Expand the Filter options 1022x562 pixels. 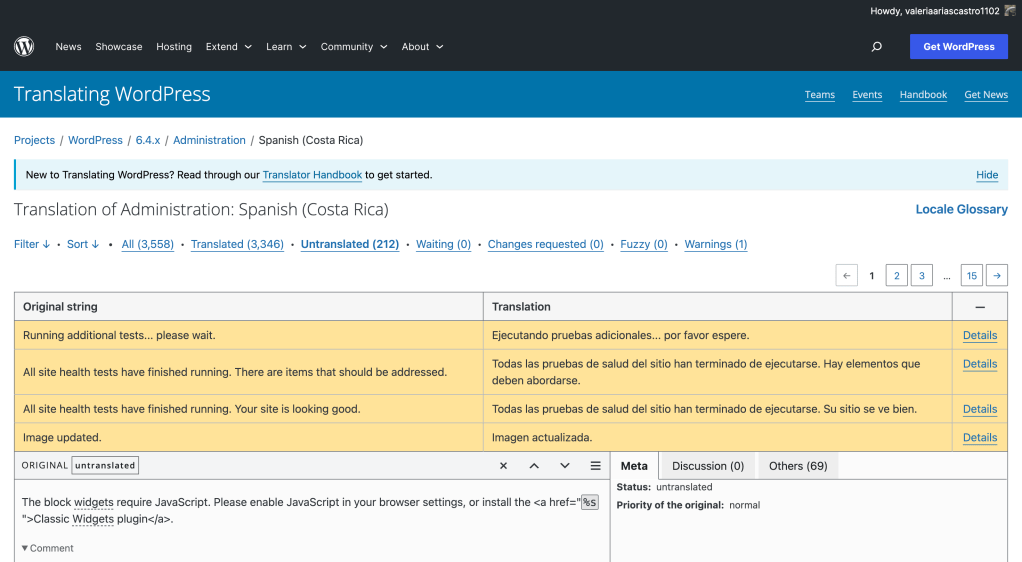click(32, 244)
